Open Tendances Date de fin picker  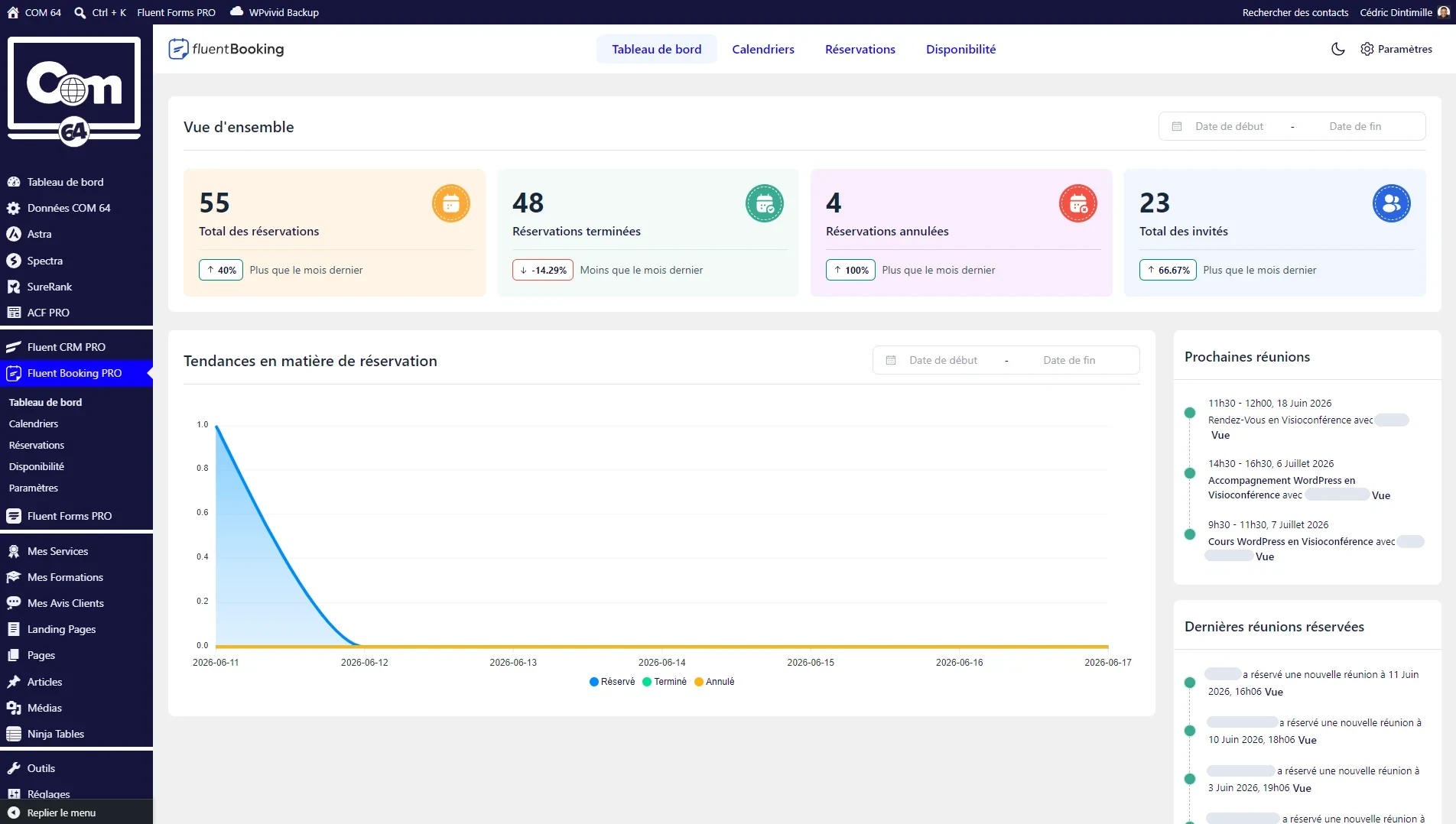(1069, 360)
